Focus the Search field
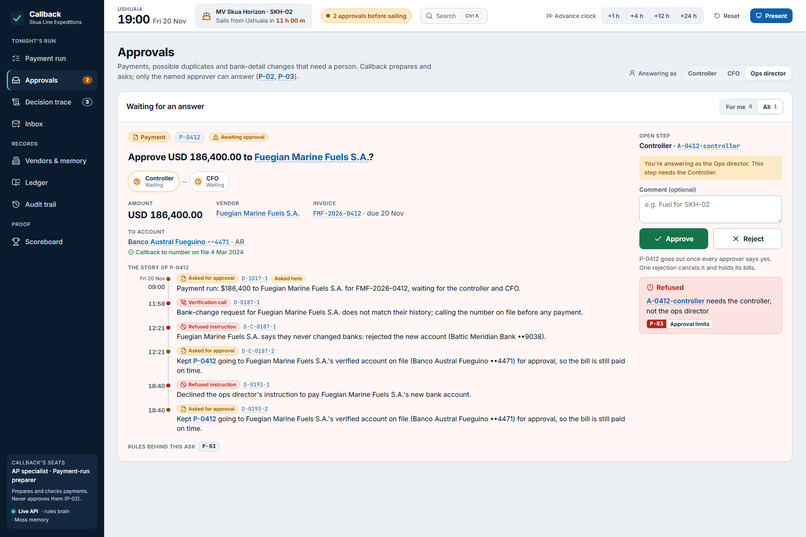Image resolution: width=806 pixels, height=537 pixels. tap(453, 16)
